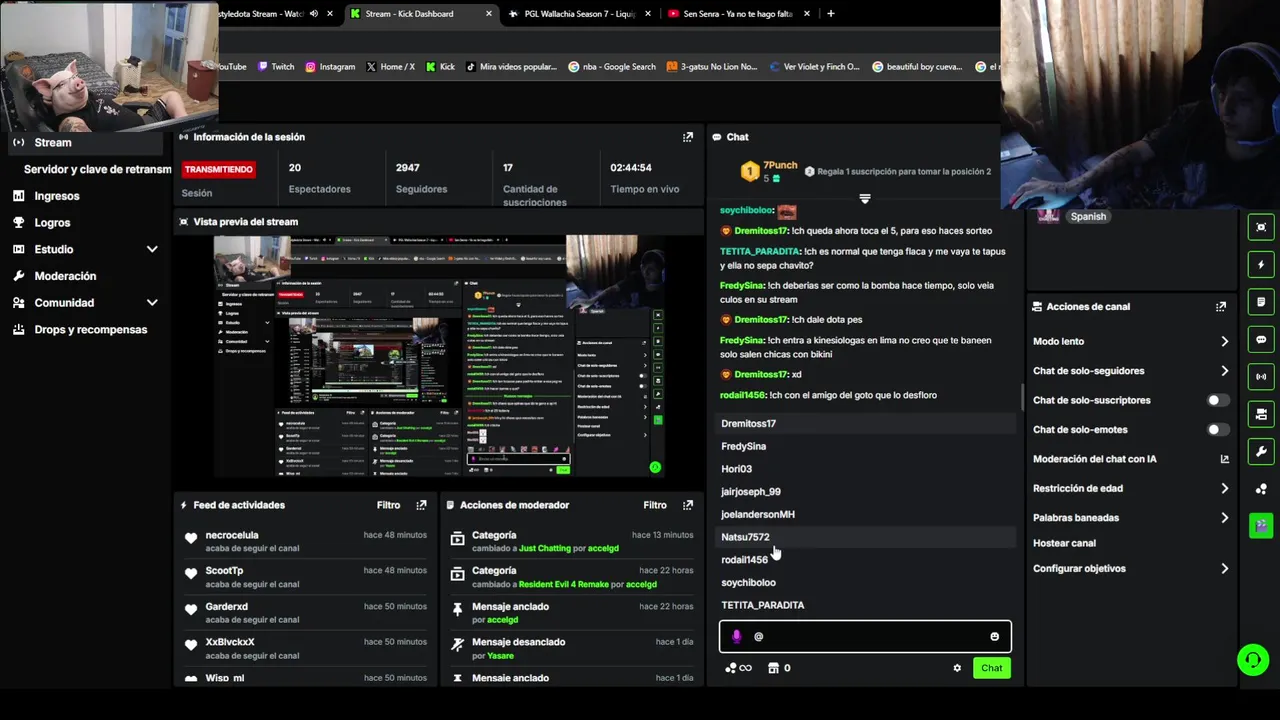Viewport: 1280px width, 720px height.
Task: Pop out the Información de la sesión panel
Action: tap(688, 137)
